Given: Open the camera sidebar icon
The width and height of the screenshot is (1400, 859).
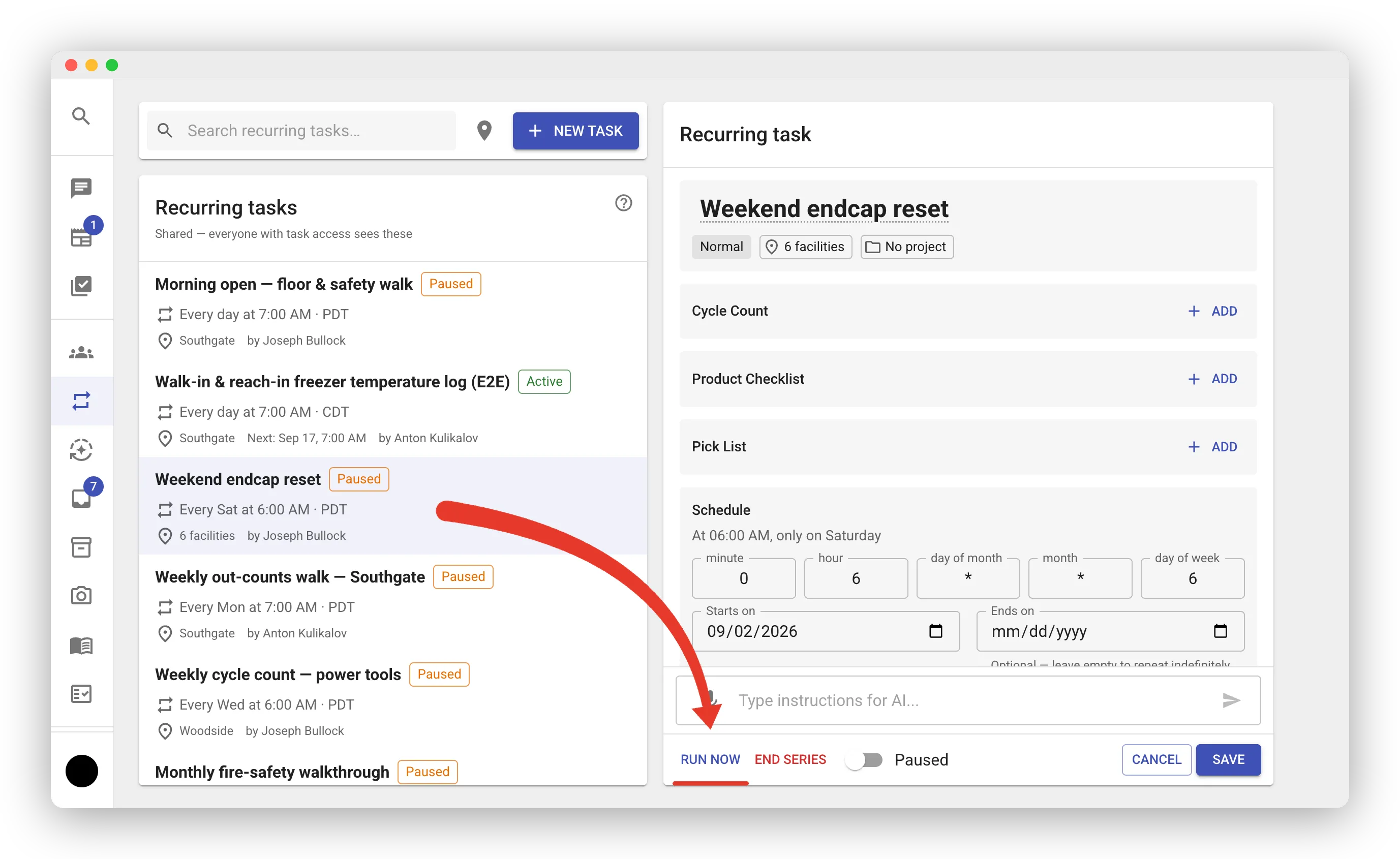Looking at the screenshot, I should click(x=81, y=596).
